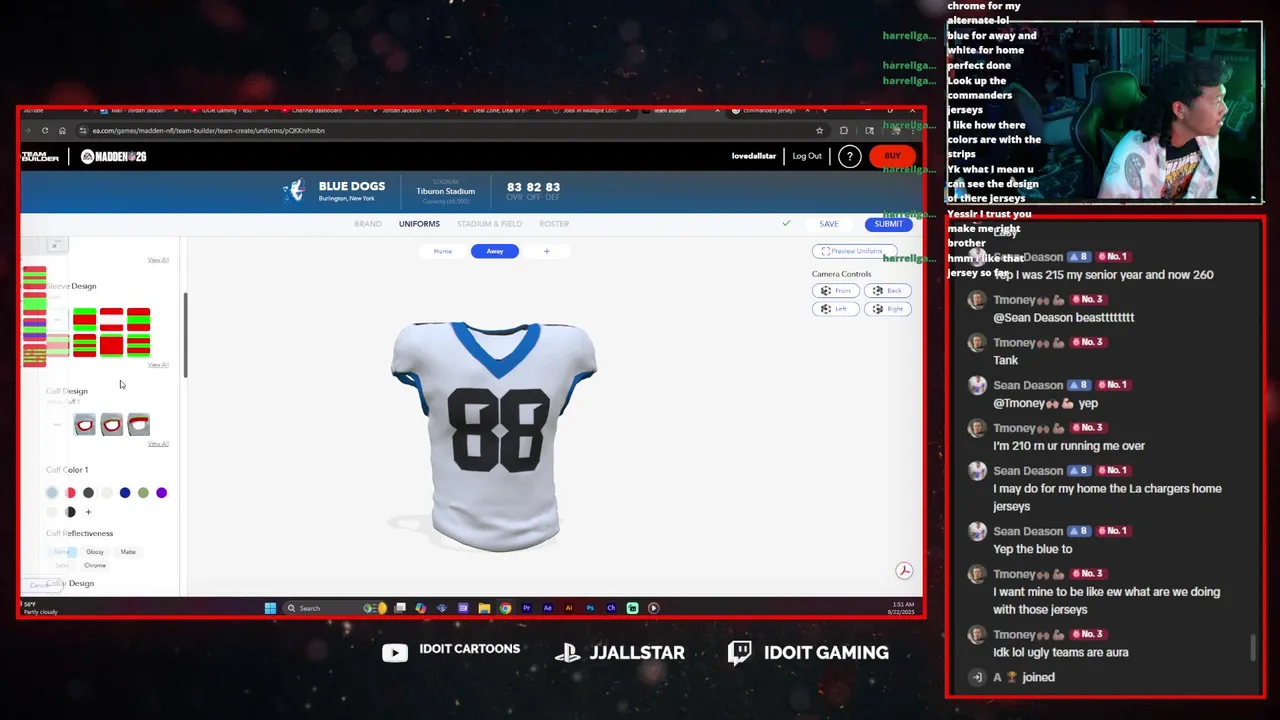
Task: Select Satin cuff reflectiveness
Action: (61, 565)
